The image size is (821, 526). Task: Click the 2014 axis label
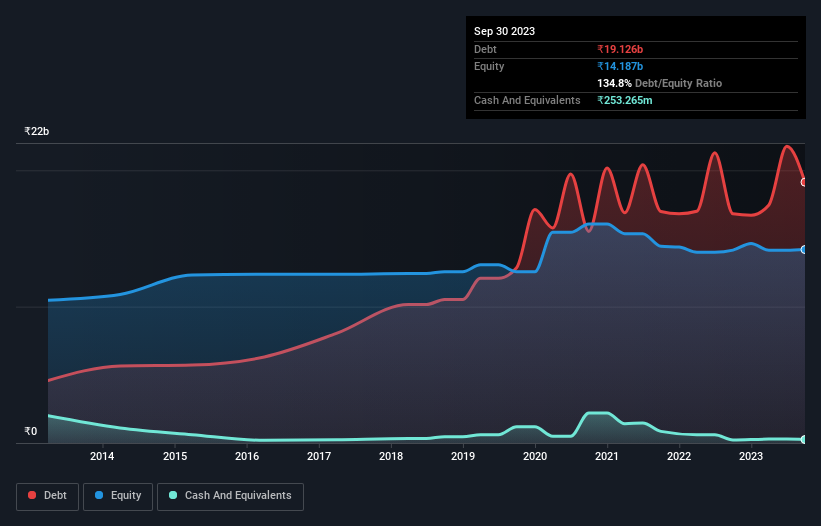point(102,456)
